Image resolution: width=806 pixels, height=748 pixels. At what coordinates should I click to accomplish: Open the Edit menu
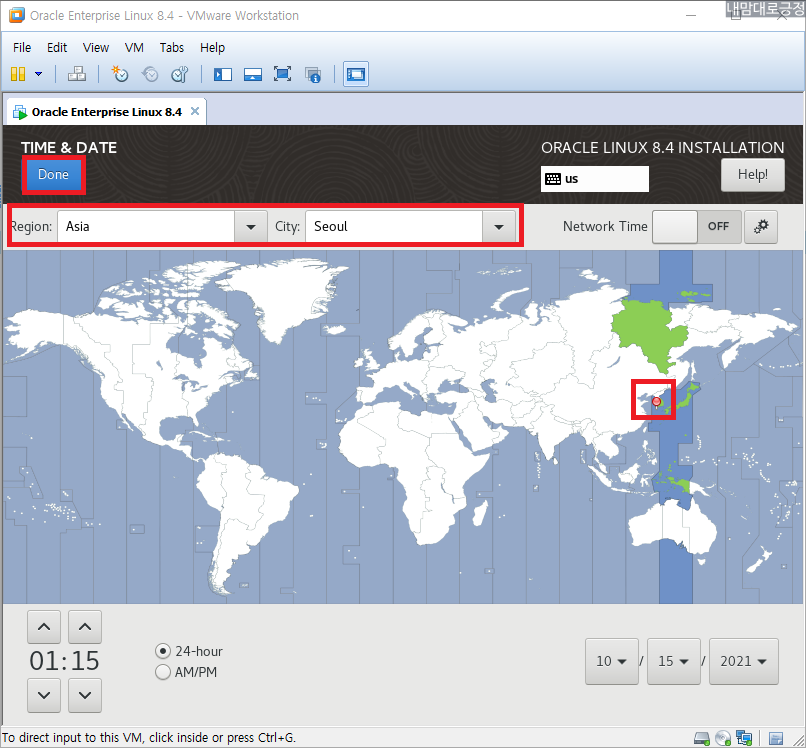57,48
